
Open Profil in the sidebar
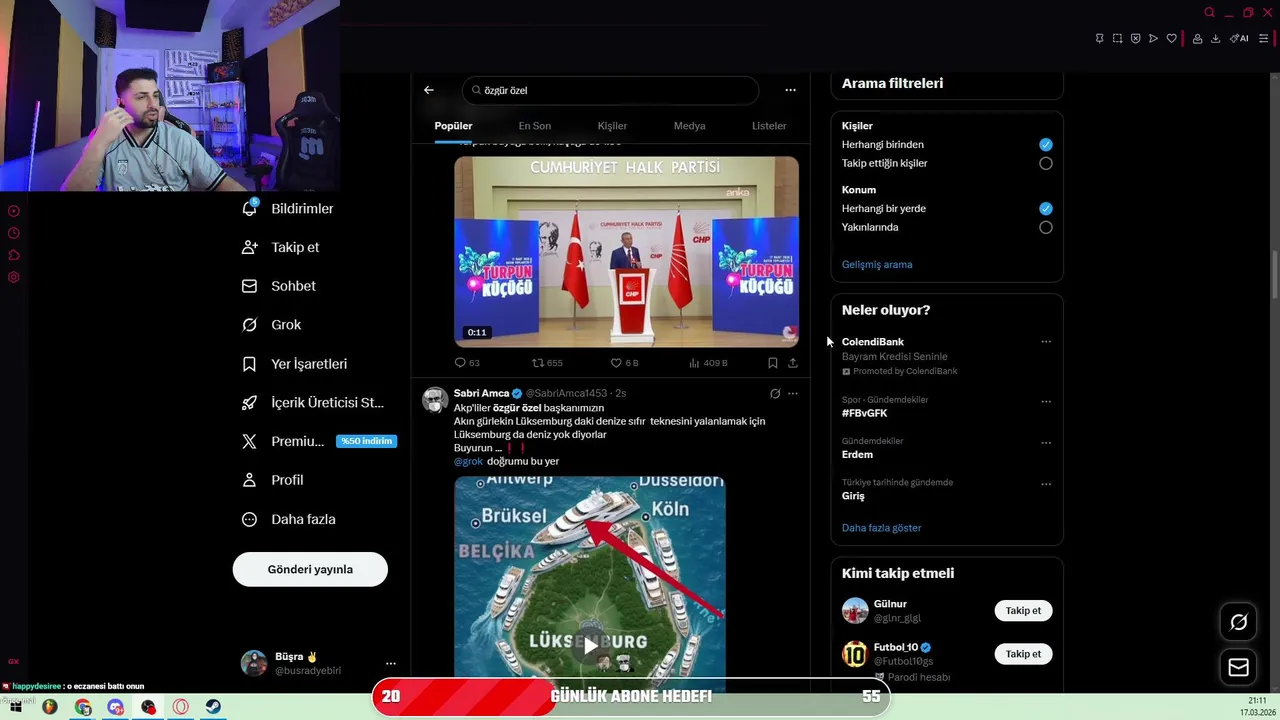coord(273,480)
